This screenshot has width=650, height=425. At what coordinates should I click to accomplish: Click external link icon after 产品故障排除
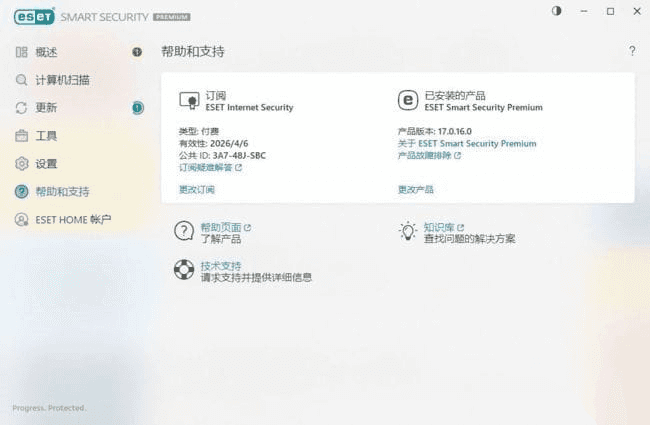457,155
